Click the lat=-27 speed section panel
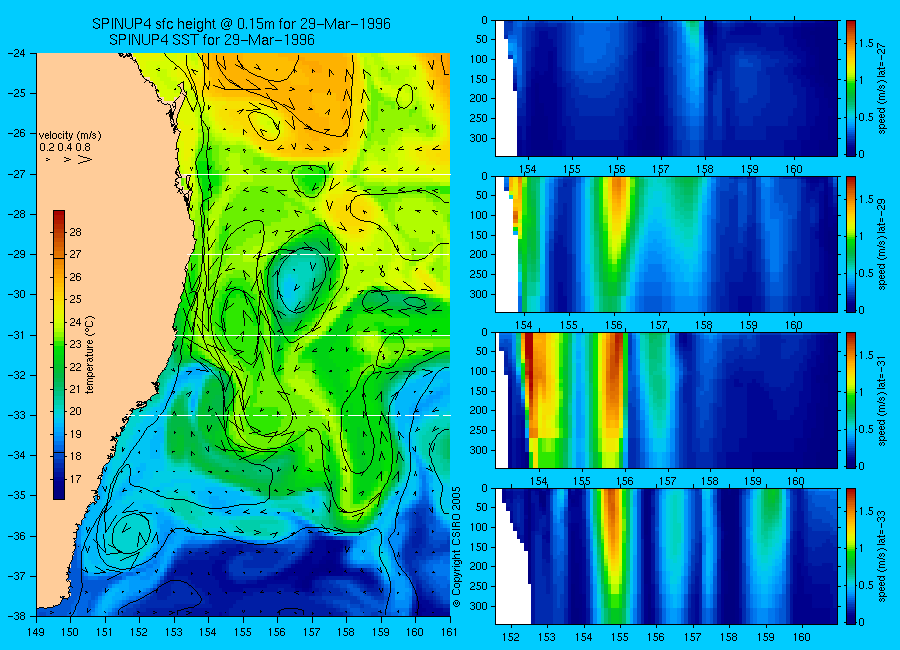 [x=666, y=88]
